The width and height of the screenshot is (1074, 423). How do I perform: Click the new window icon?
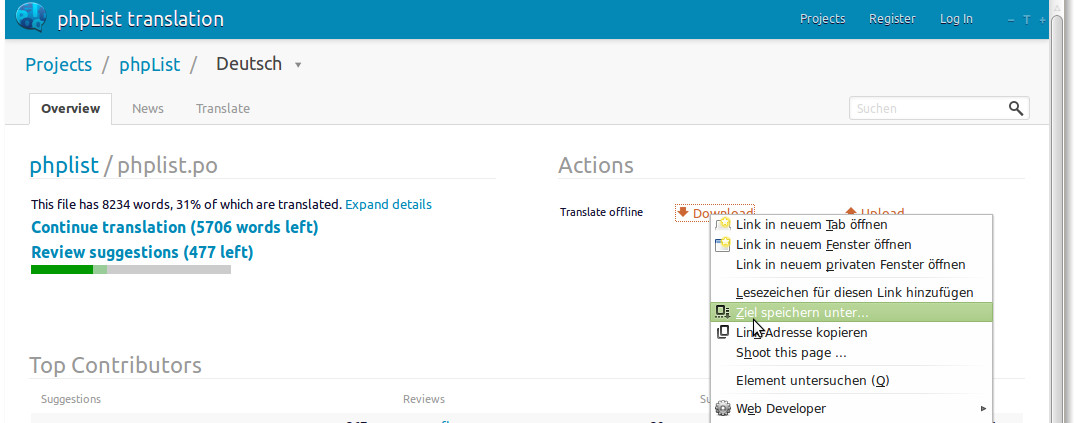coord(723,244)
